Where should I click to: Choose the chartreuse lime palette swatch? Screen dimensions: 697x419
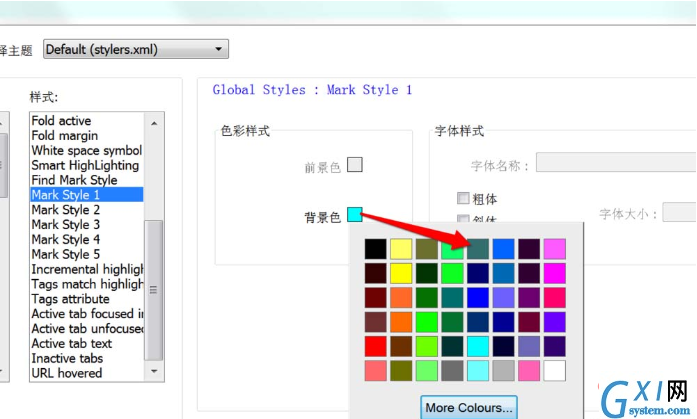tap(427, 346)
